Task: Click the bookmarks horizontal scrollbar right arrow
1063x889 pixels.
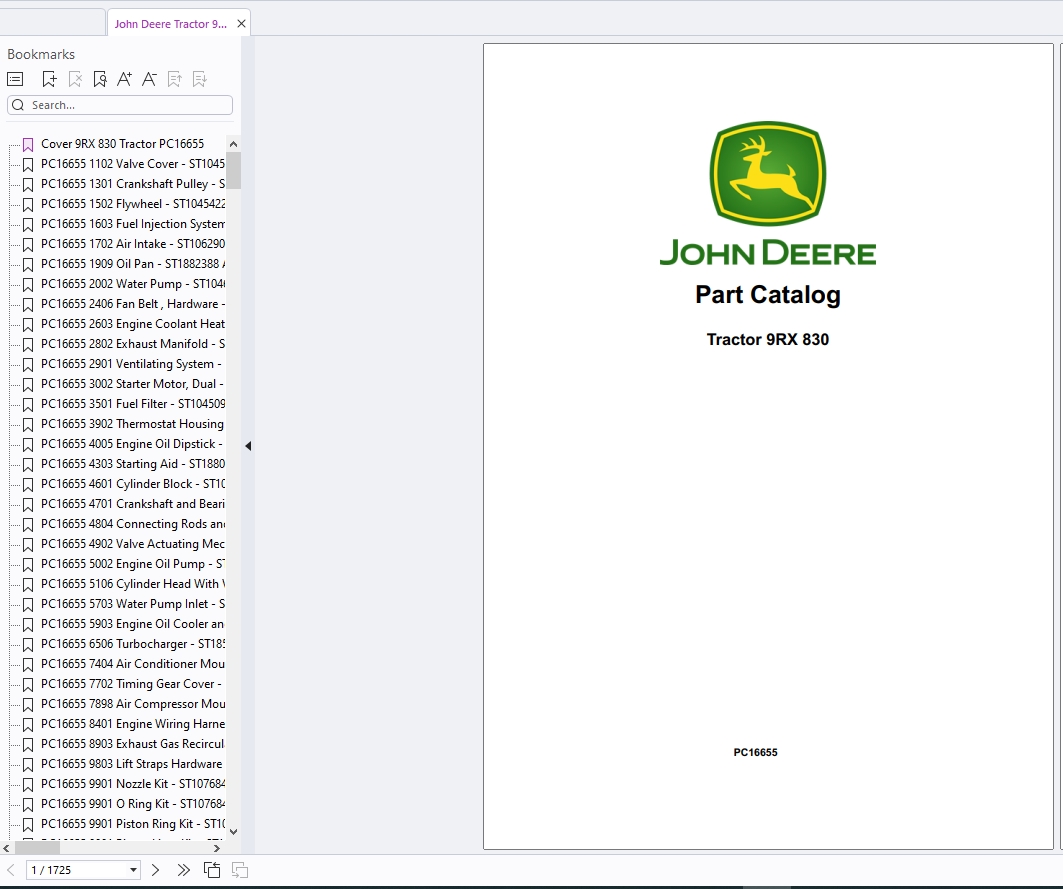Action: coord(216,848)
